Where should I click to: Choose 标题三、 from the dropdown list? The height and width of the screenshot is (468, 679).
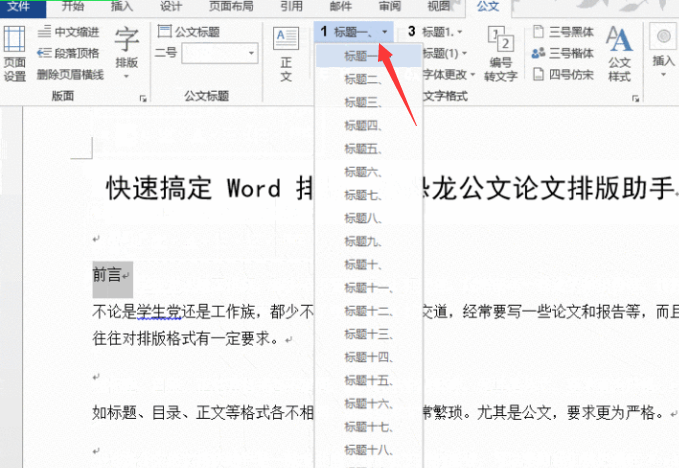click(369, 103)
